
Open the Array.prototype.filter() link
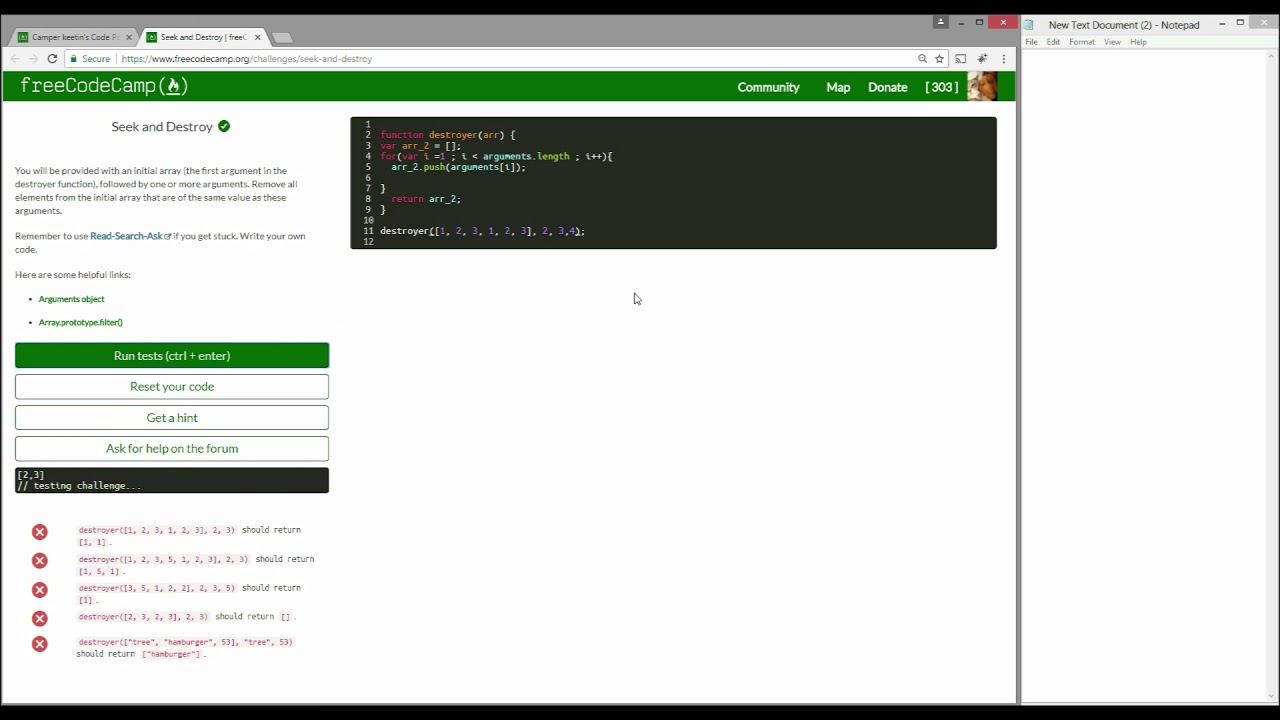click(x=80, y=322)
